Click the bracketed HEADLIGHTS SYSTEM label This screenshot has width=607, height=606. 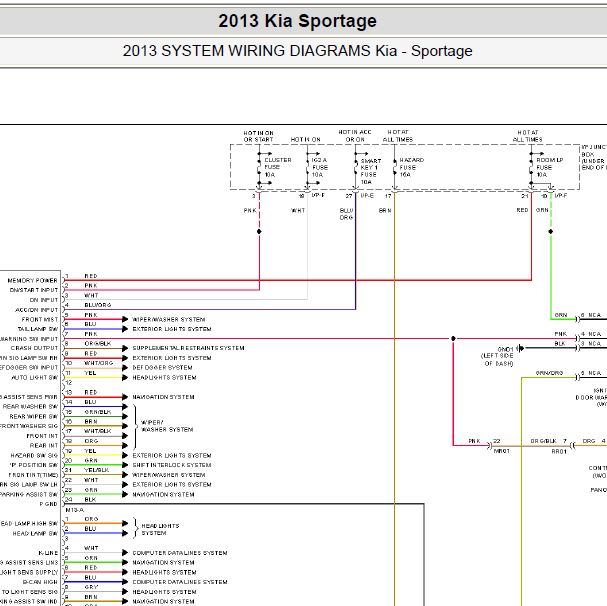(x=160, y=530)
